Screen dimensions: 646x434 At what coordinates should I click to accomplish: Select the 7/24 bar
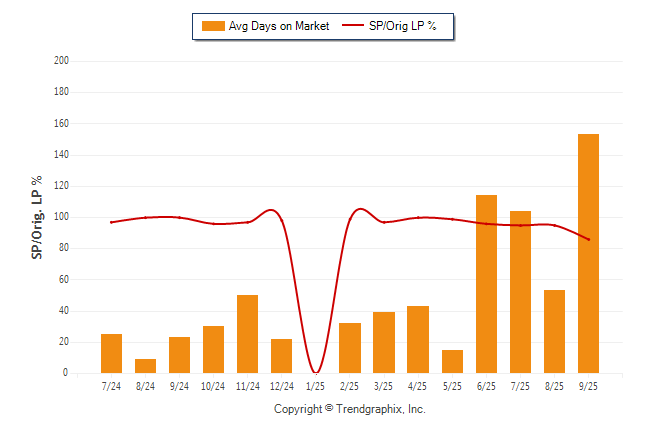click(x=111, y=353)
